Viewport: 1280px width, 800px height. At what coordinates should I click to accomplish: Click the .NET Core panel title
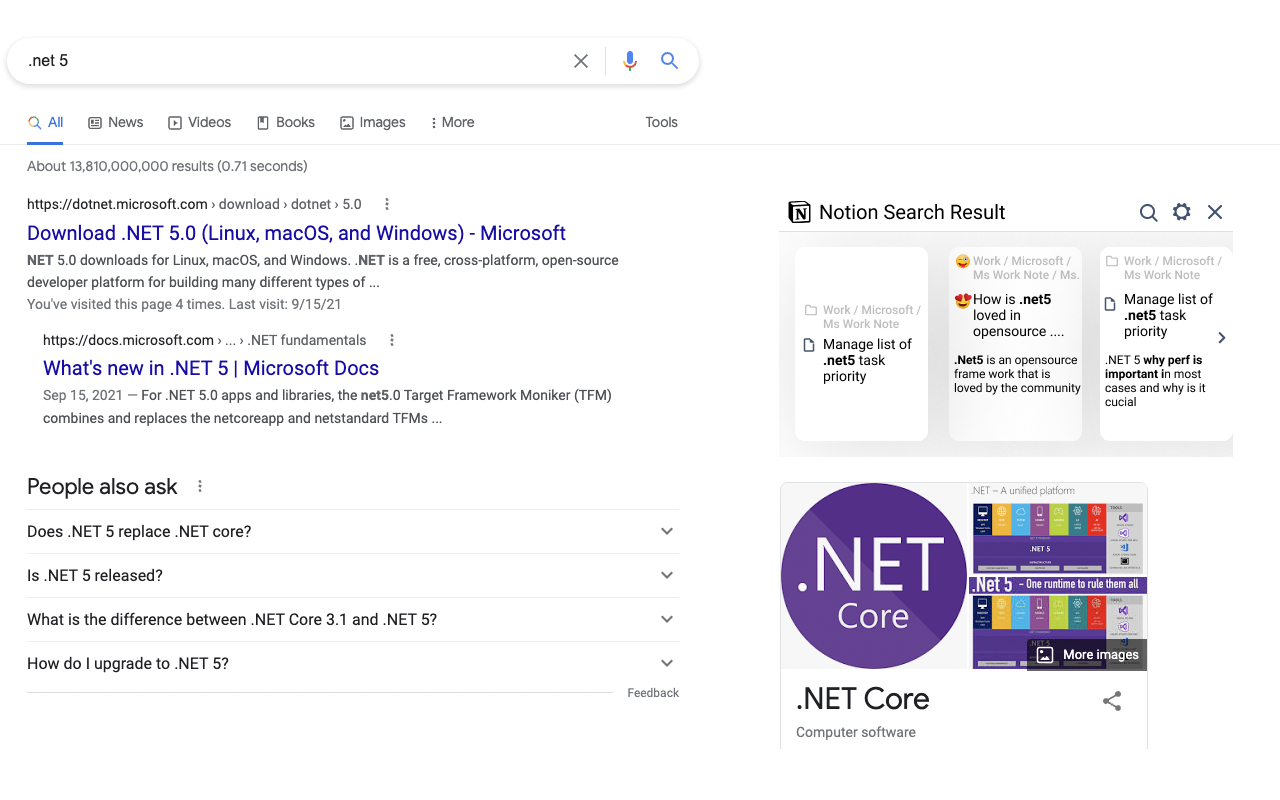coord(862,699)
